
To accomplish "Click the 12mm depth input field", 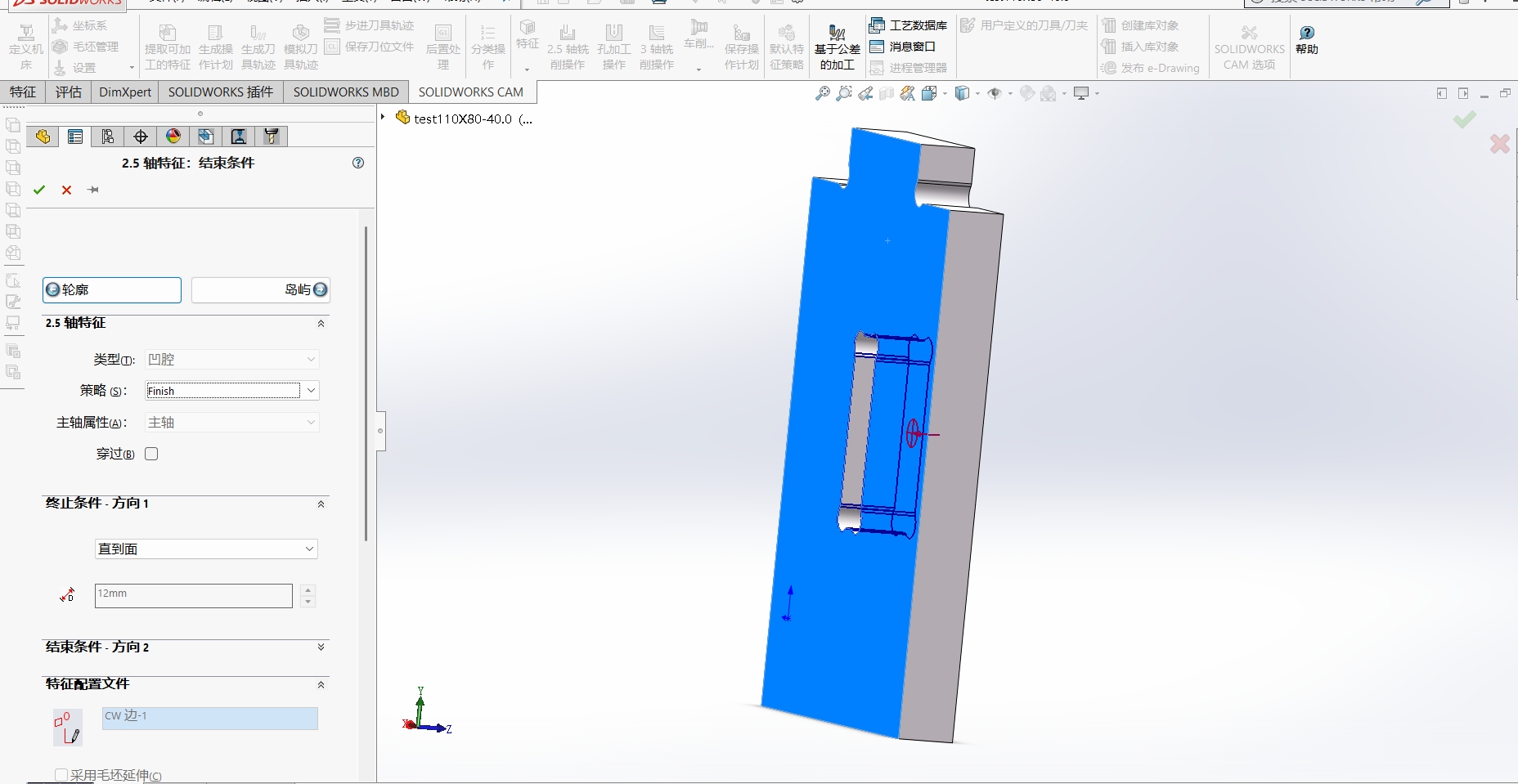I will 194,595.
